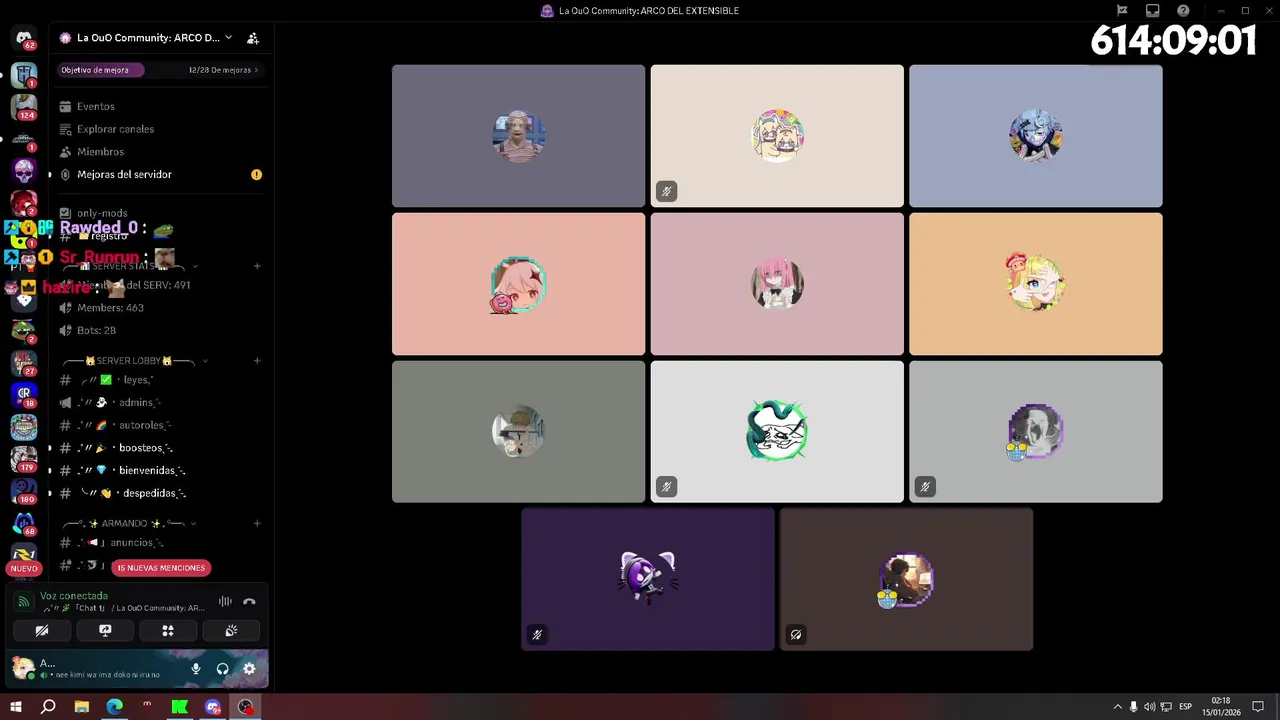Click the NUEVO servers pill

coord(24,568)
